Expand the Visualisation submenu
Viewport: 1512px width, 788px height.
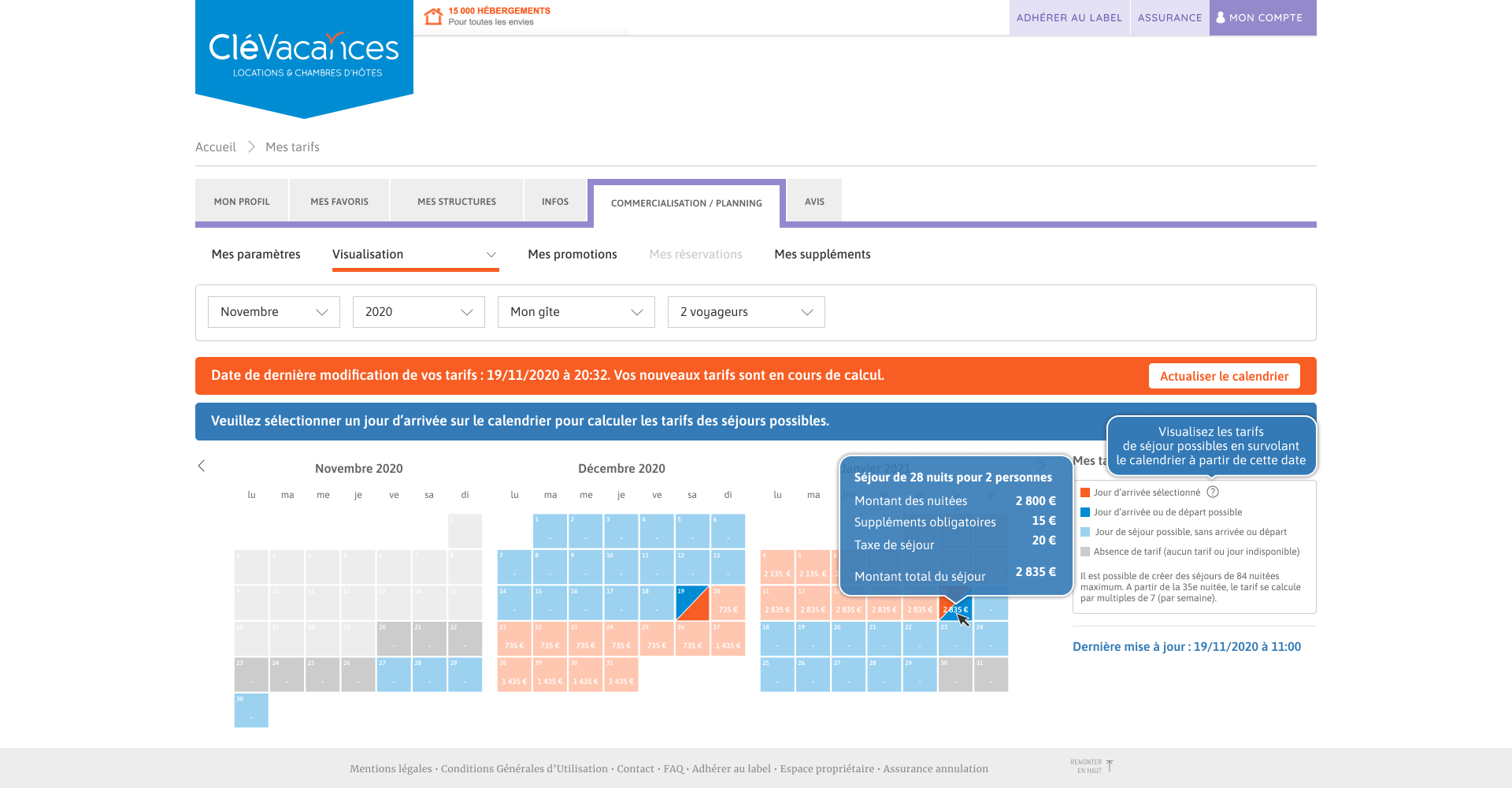(415, 254)
